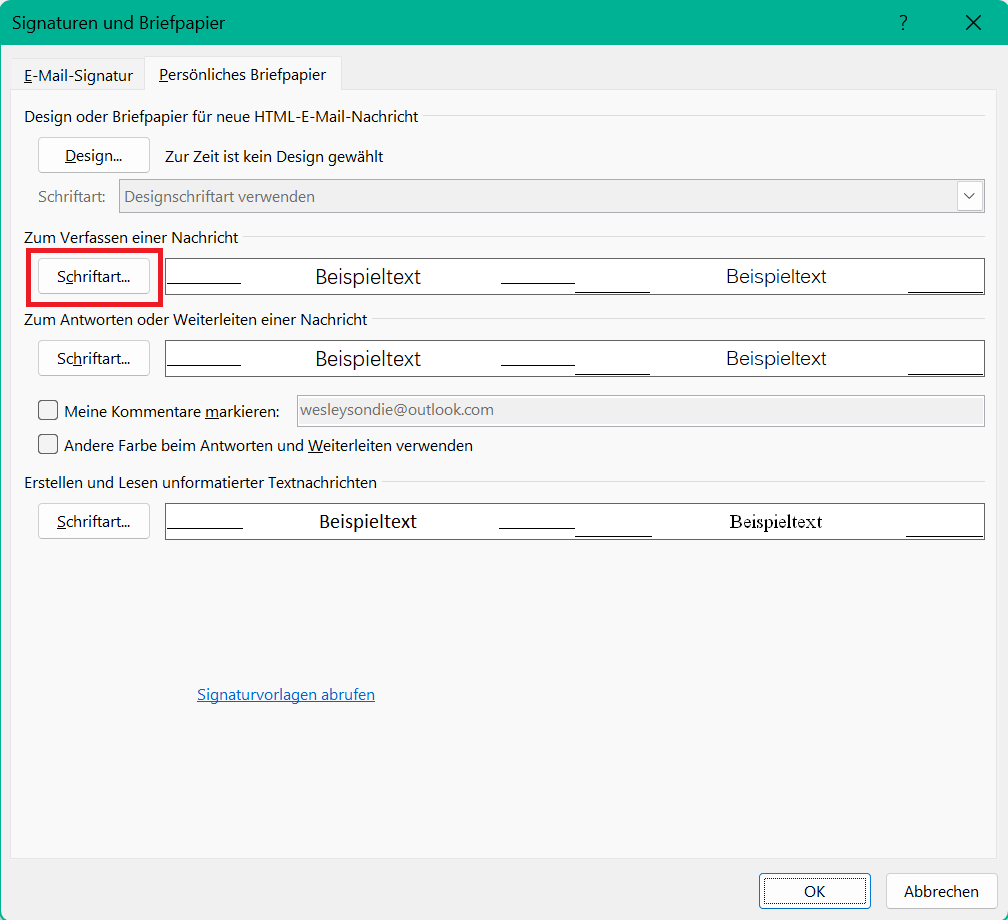Confirm with the OK button

click(814, 891)
